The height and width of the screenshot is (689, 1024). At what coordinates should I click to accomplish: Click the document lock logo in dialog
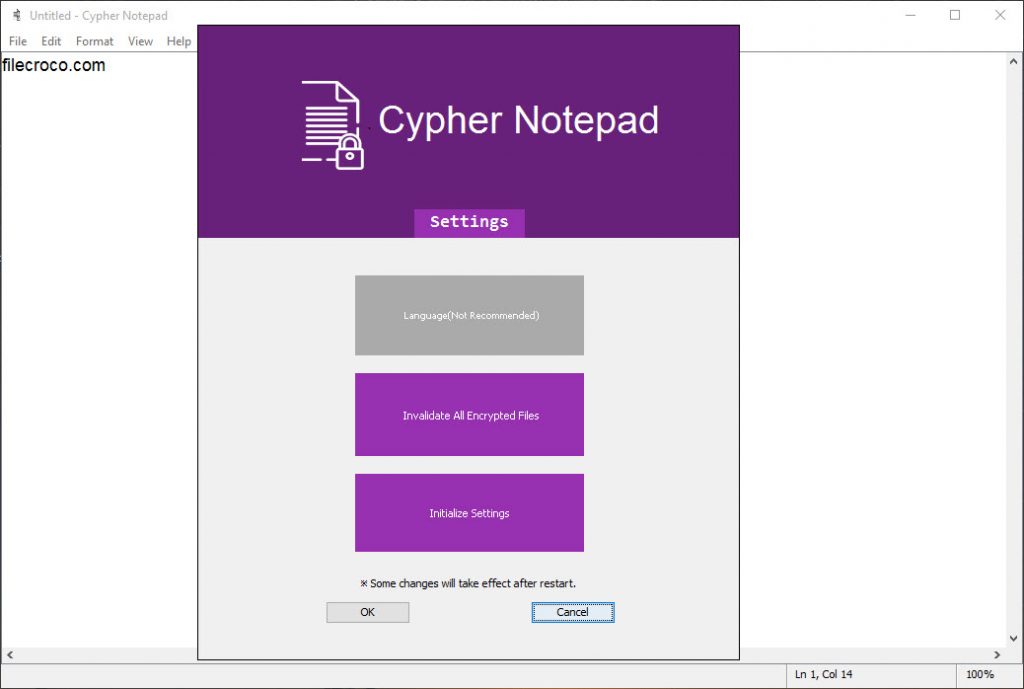332,125
